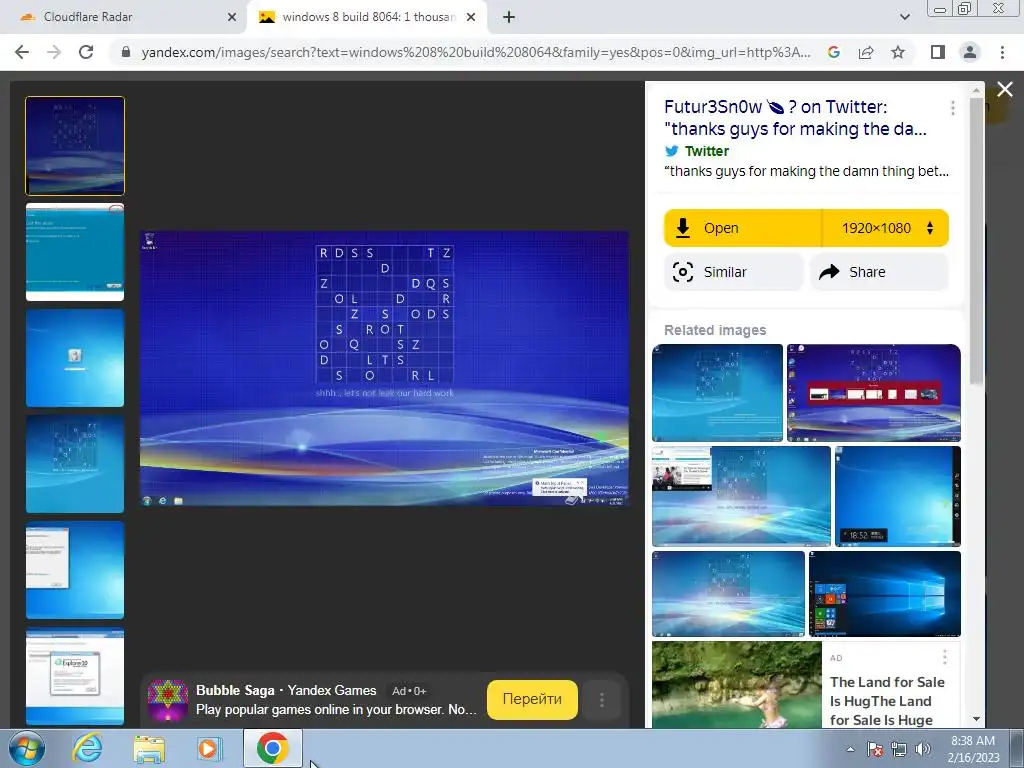Open ad options three-dot in related panel
The width and height of the screenshot is (1024, 768).
[944, 657]
